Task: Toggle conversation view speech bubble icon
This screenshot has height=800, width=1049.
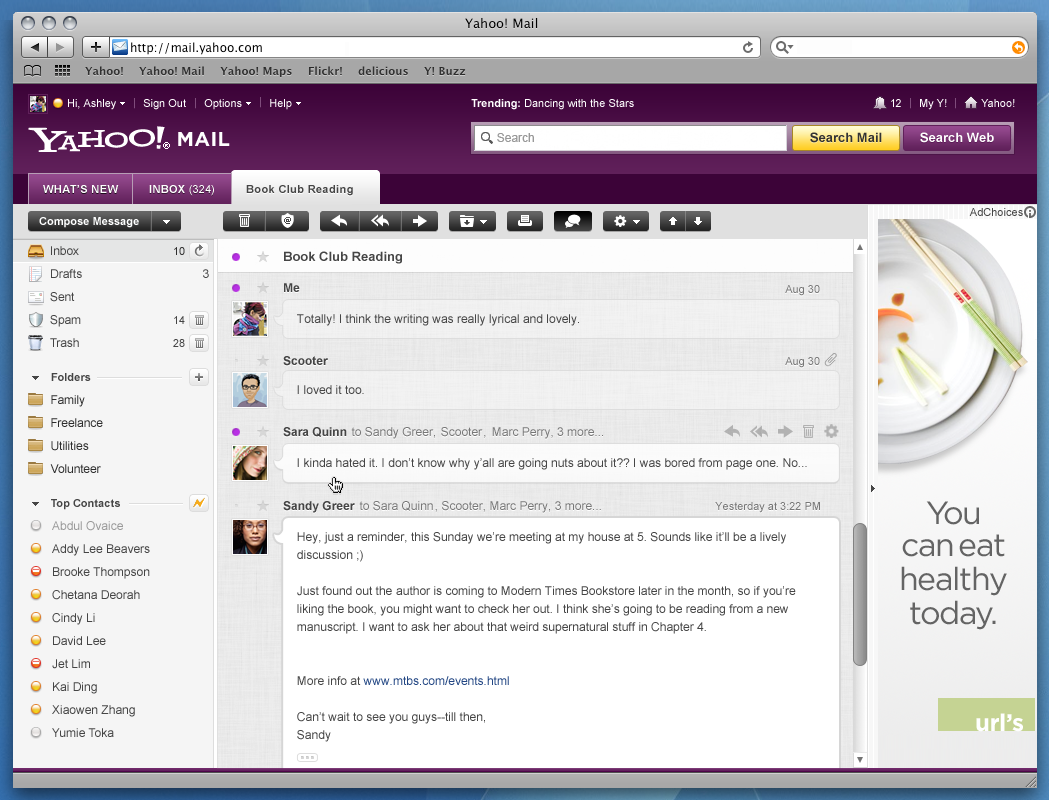Action: pyautogui.click(x=573, y=221)
